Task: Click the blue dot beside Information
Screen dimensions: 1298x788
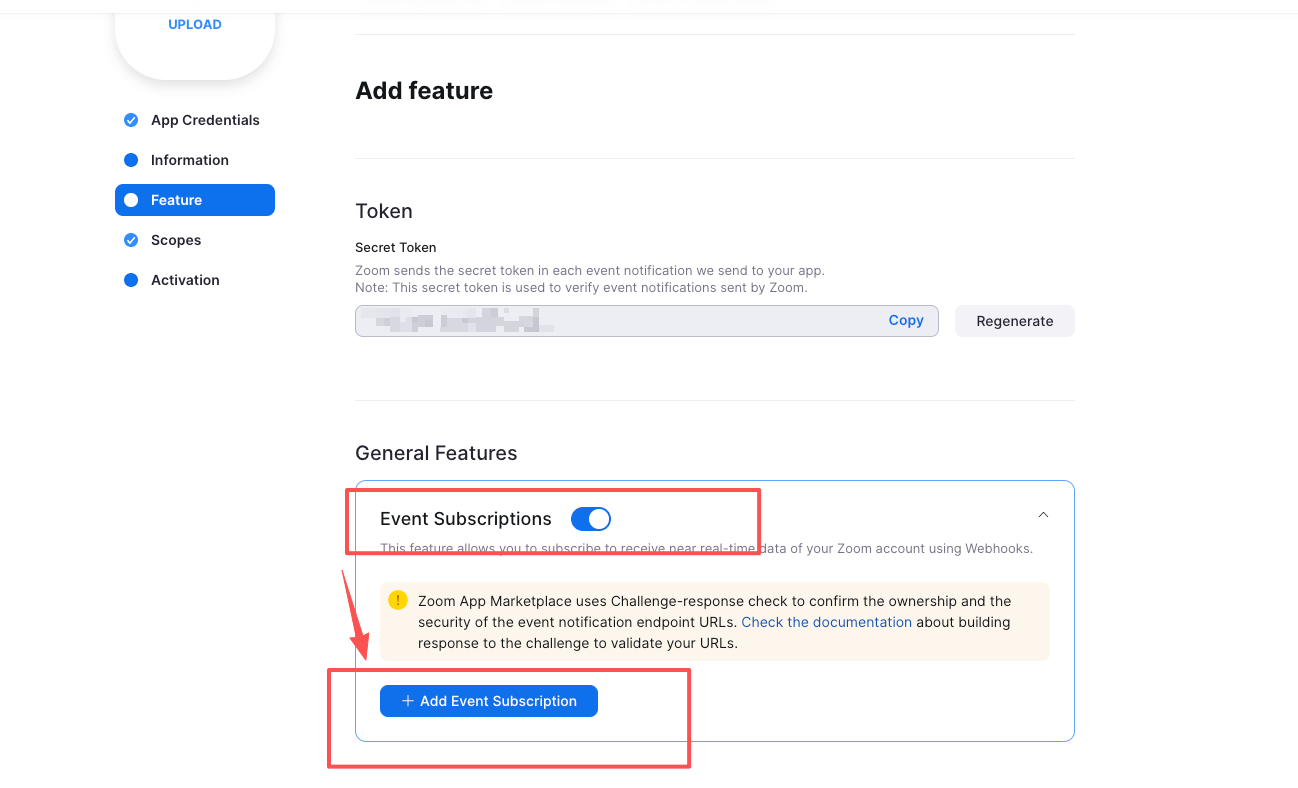Action: point(131,160)
